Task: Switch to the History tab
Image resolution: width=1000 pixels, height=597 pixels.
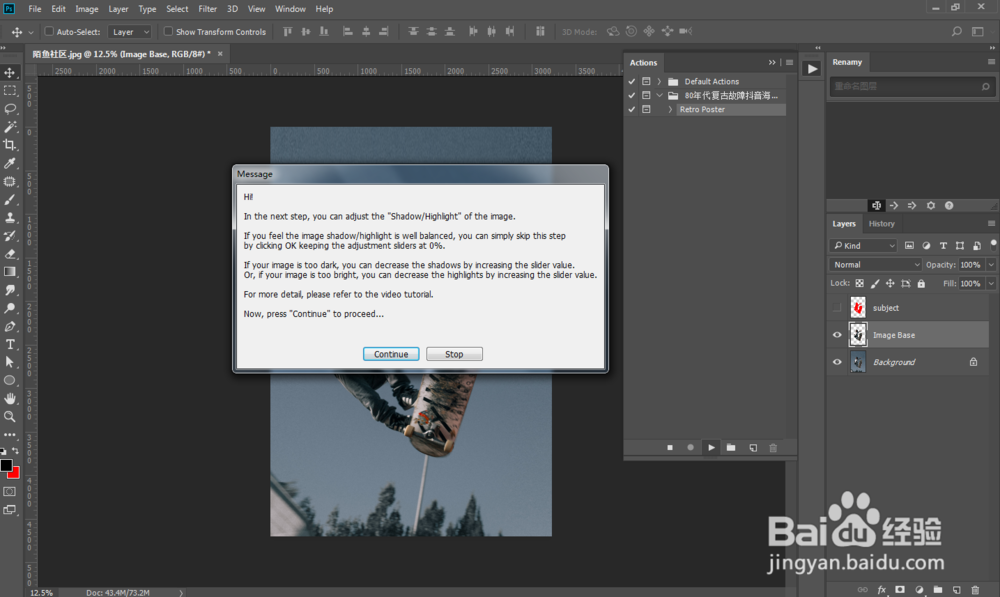Action: [881, 224]
